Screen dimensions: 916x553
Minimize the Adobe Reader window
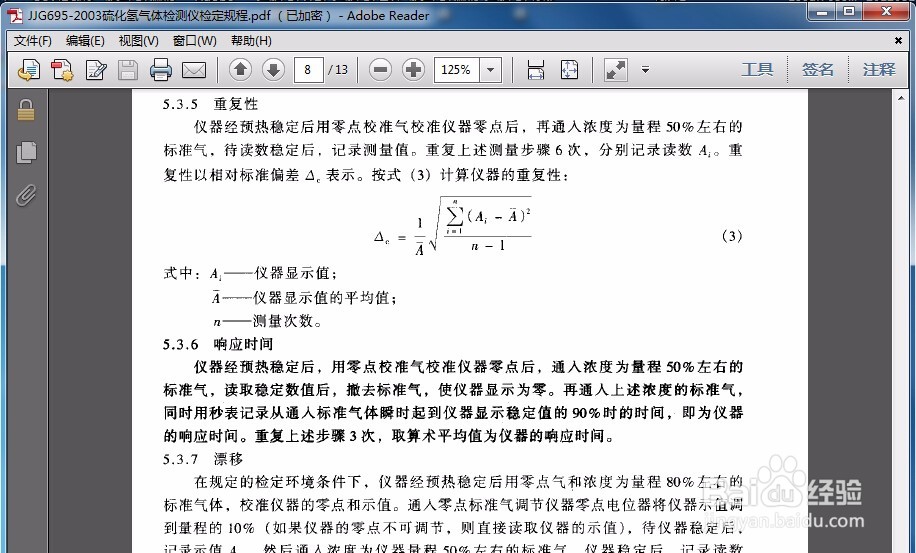(823, 11)
